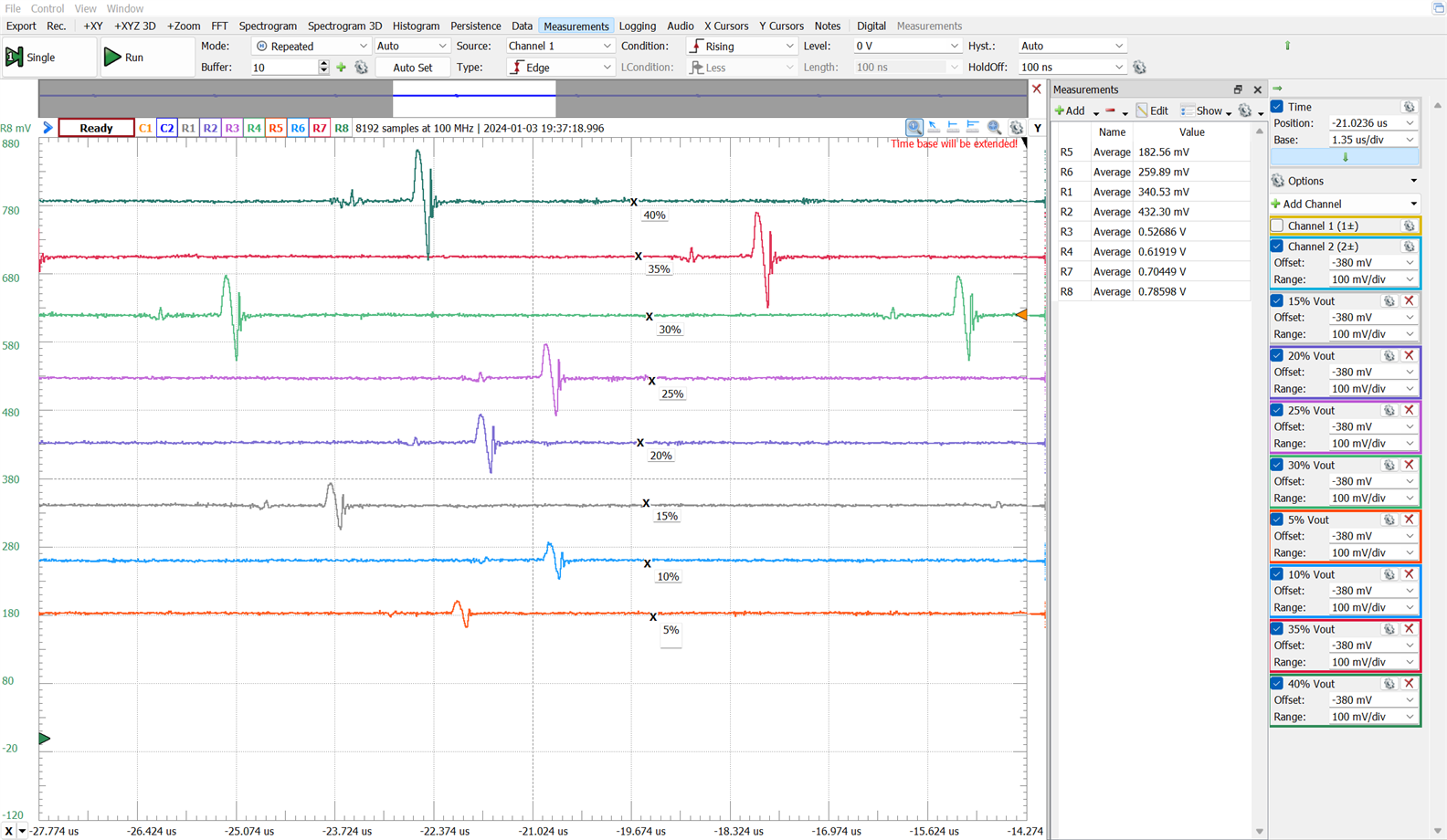Hide the 35% Vout trace

[x=1277, y=630]
